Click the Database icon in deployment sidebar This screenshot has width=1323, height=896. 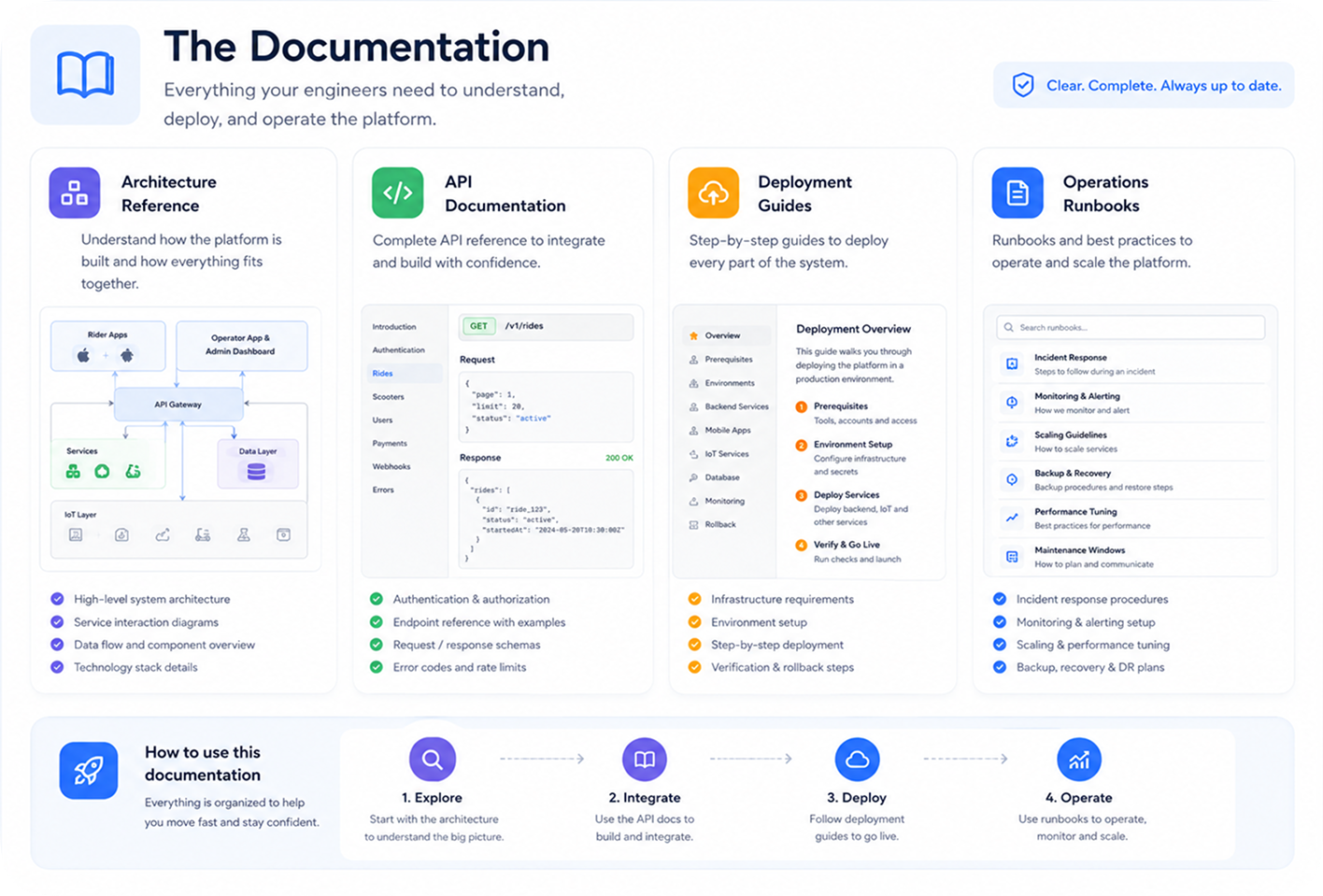click(x=693, y=477)
